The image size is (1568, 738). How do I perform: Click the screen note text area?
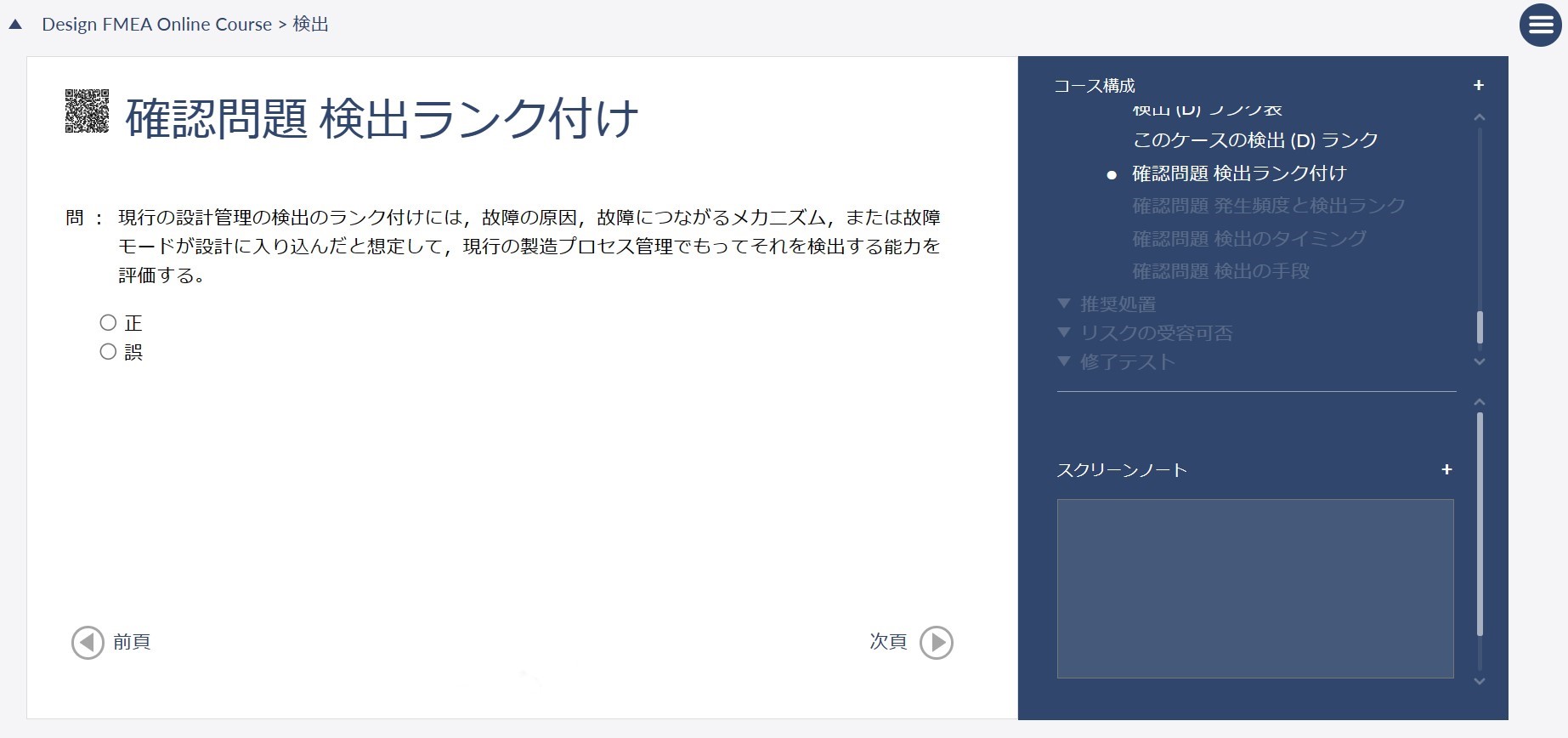[x=1255, y=588]
